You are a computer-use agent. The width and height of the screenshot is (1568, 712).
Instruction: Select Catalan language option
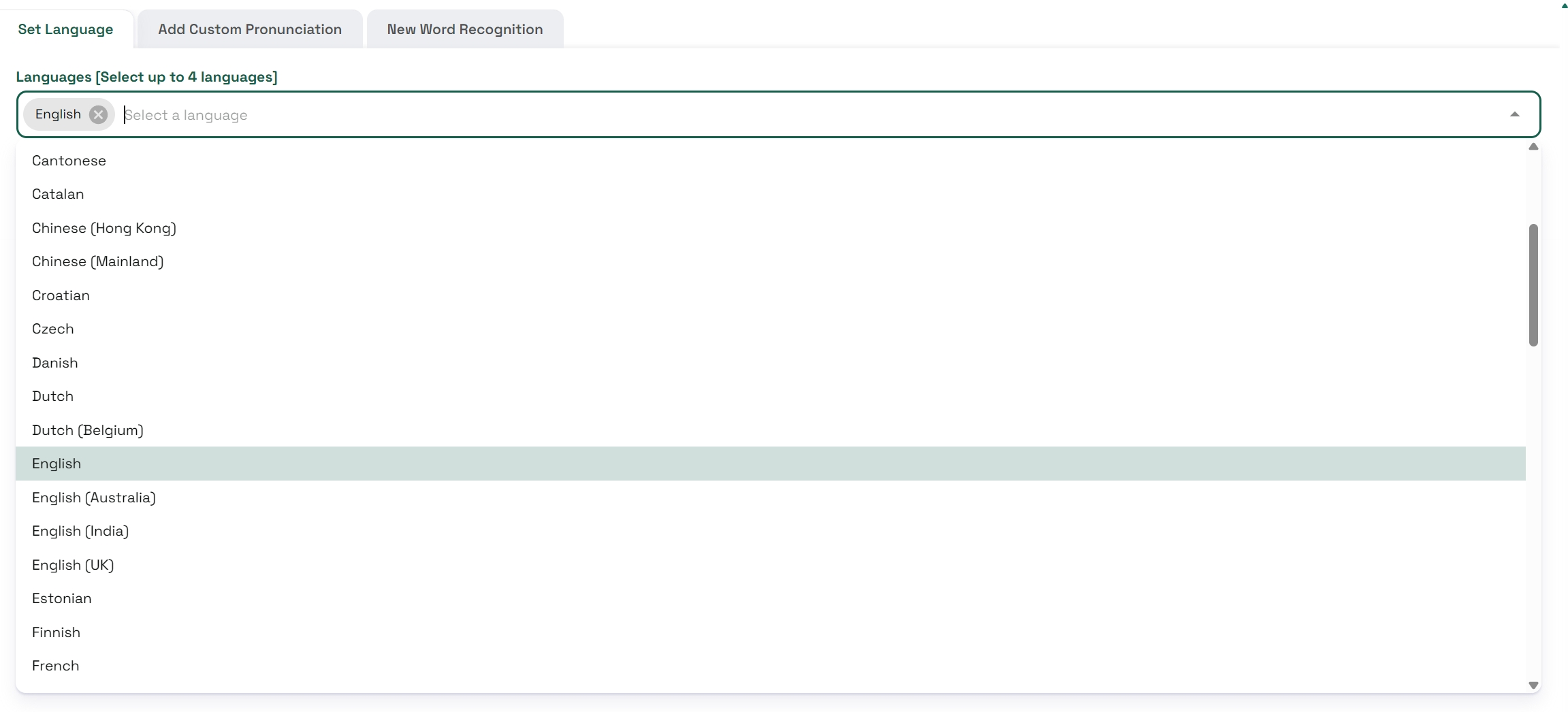pos(58,194)
